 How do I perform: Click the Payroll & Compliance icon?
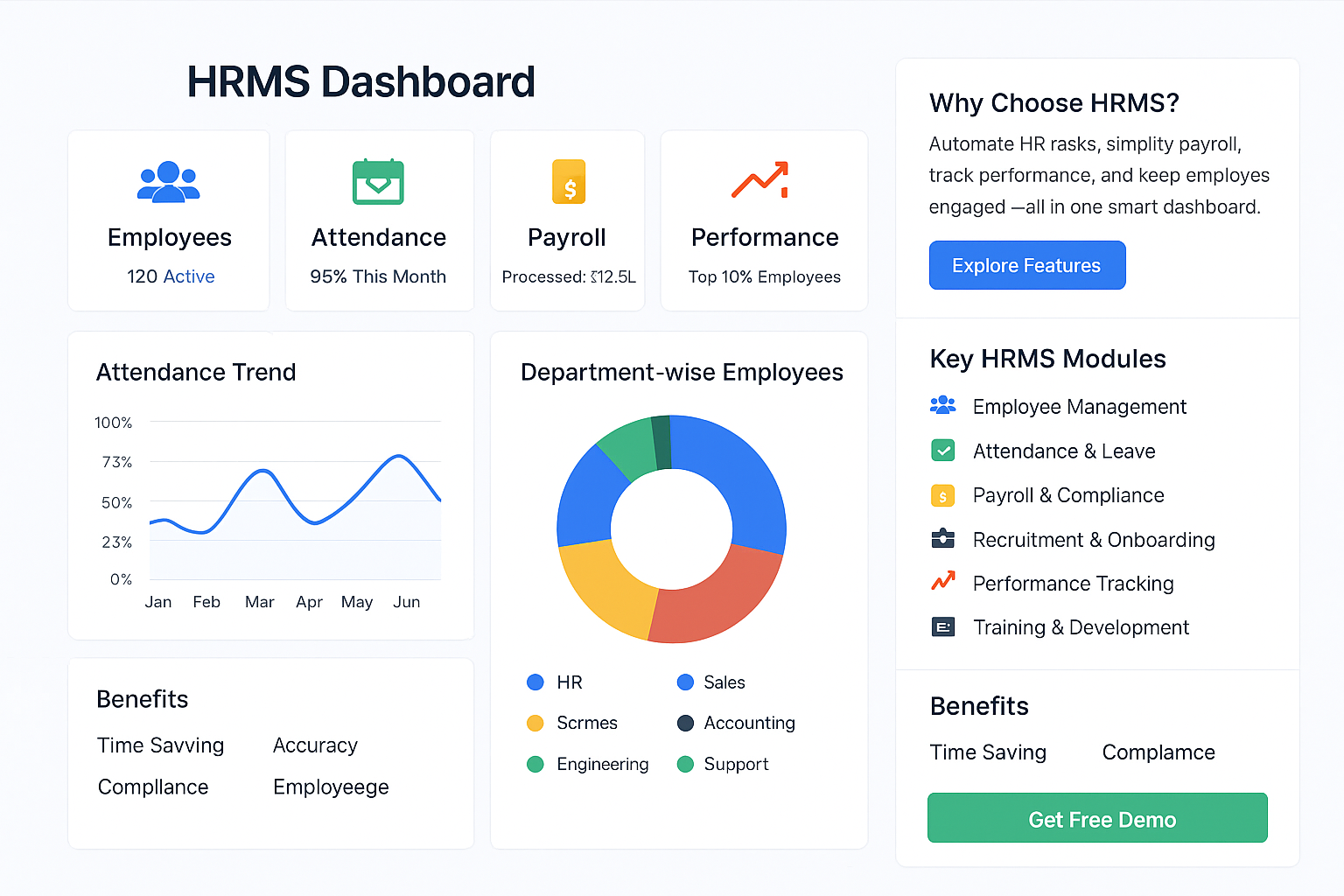pos(943,495)
